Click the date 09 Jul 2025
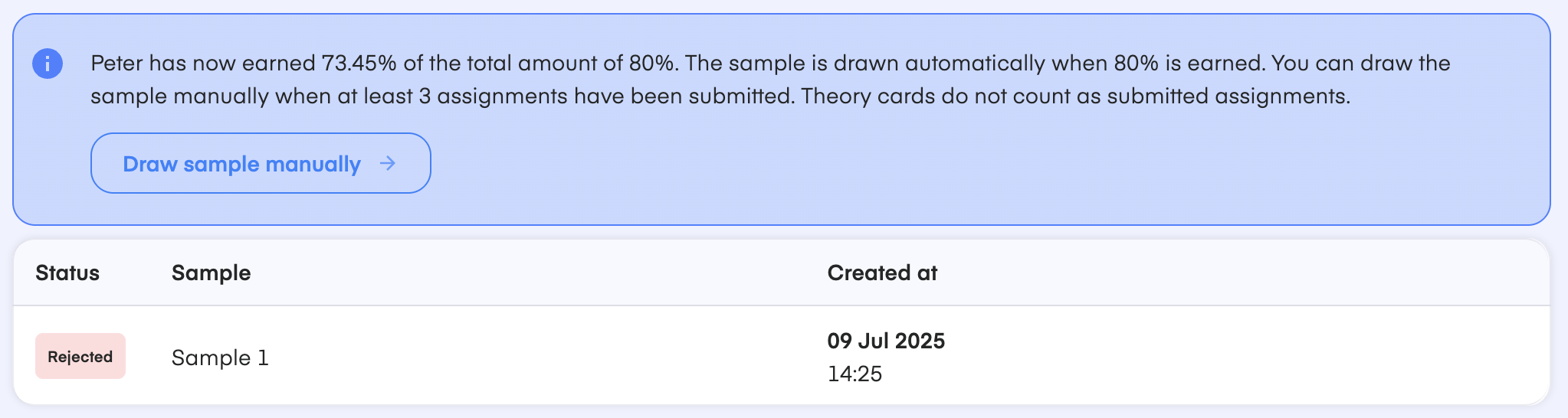This screenshot has width=1568, height=418. pyautogui.click(x=886, y=341)
